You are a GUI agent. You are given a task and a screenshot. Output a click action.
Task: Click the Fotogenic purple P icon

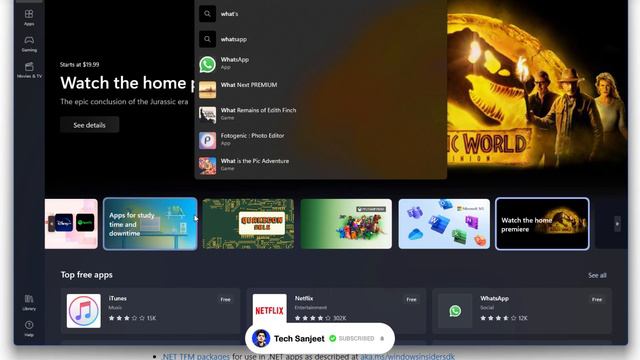207,140
